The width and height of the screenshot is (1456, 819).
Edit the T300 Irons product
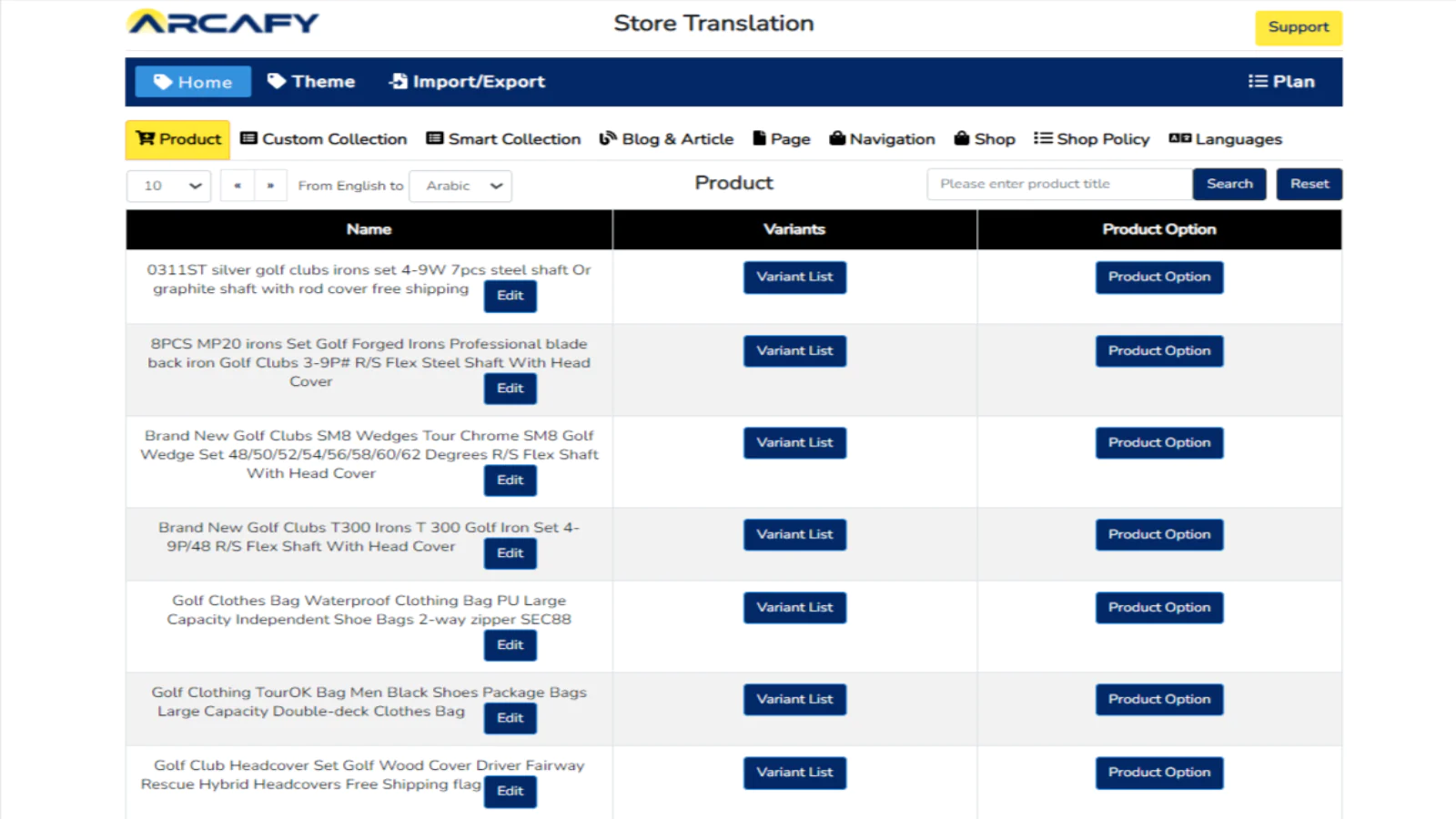click(511, 553)
